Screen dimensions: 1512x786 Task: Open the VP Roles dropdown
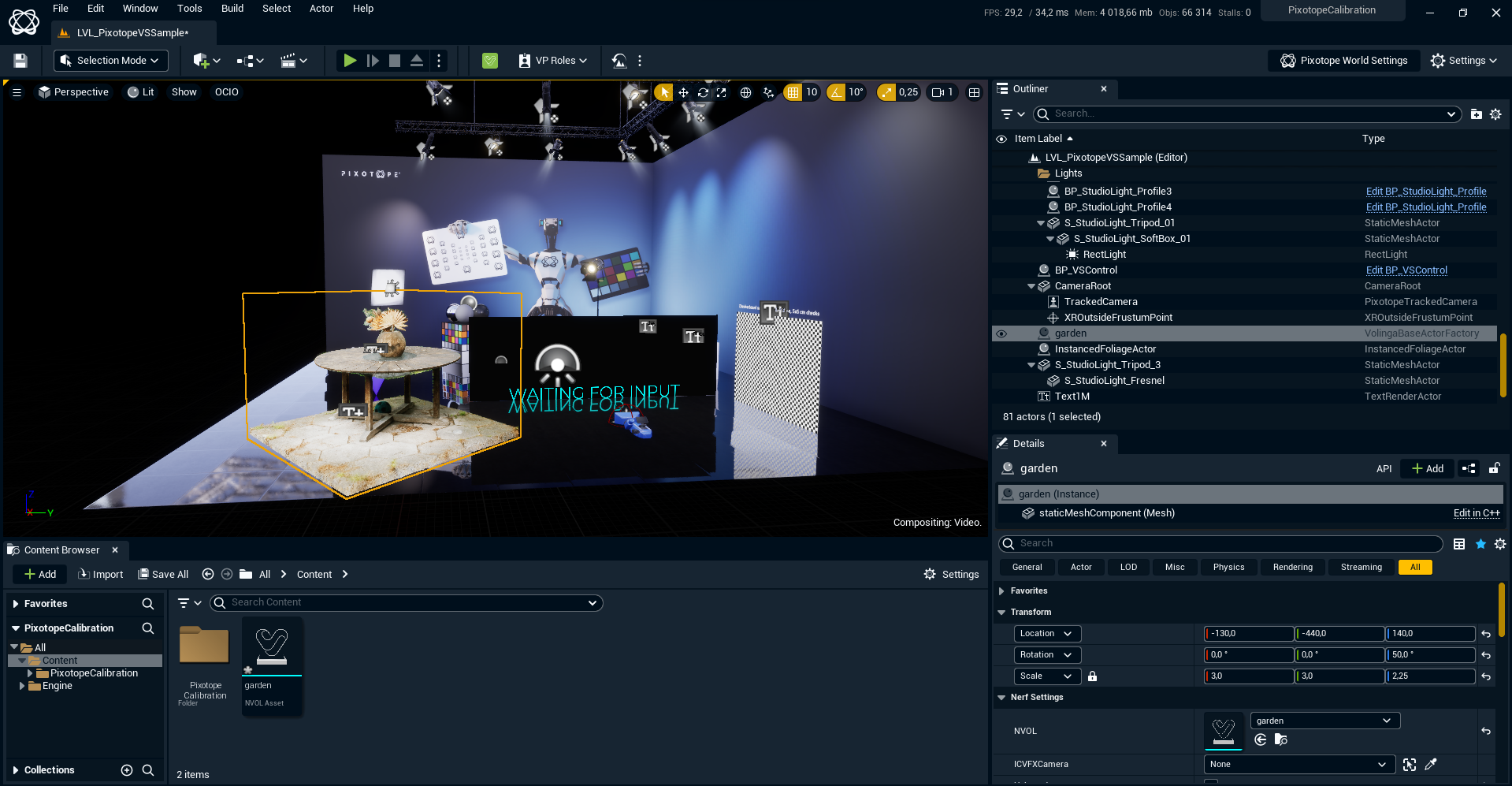pyautogui.click(x=553, y=61)
